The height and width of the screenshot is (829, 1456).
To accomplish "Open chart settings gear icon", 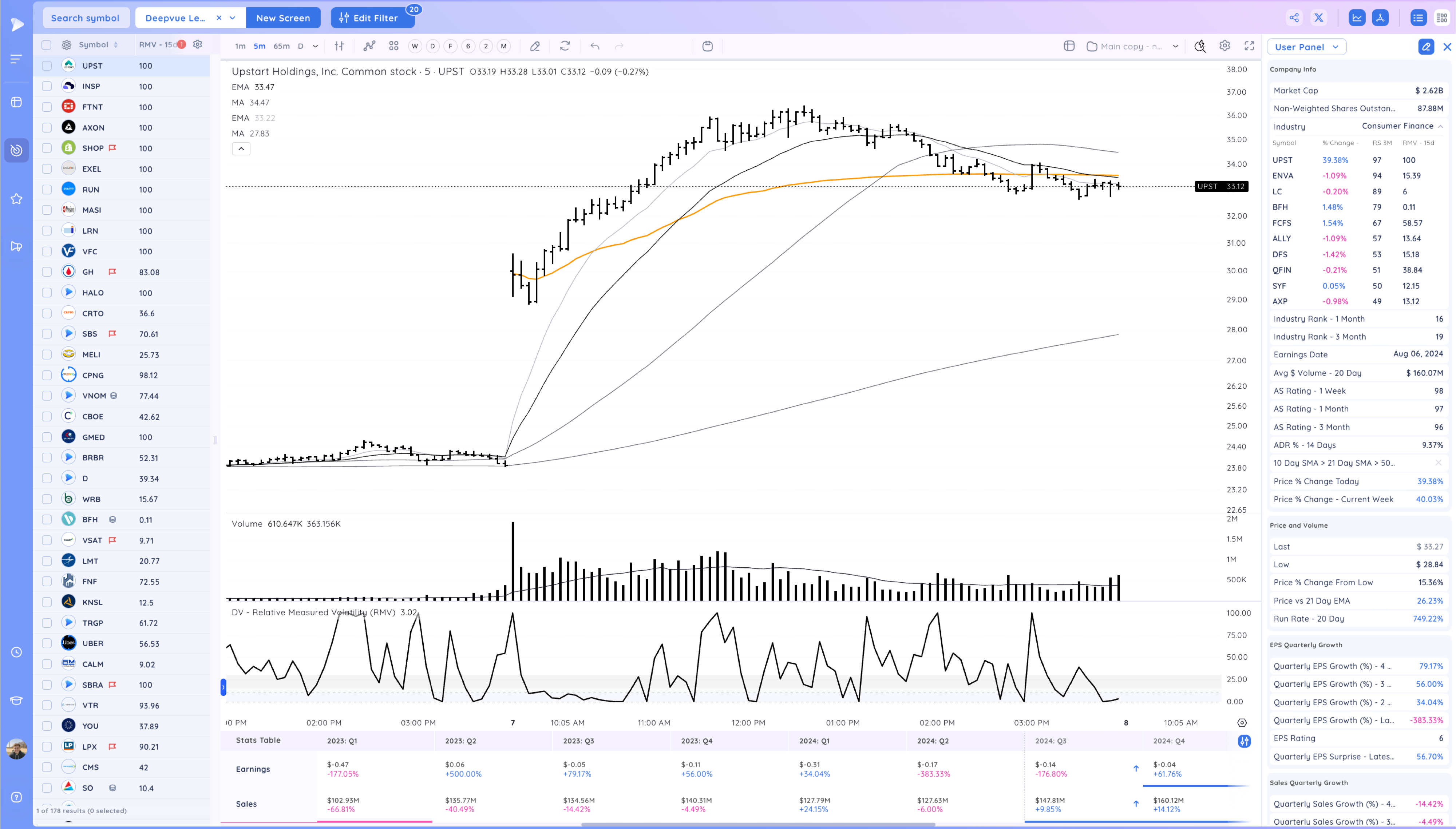I will click(1224, 46).
